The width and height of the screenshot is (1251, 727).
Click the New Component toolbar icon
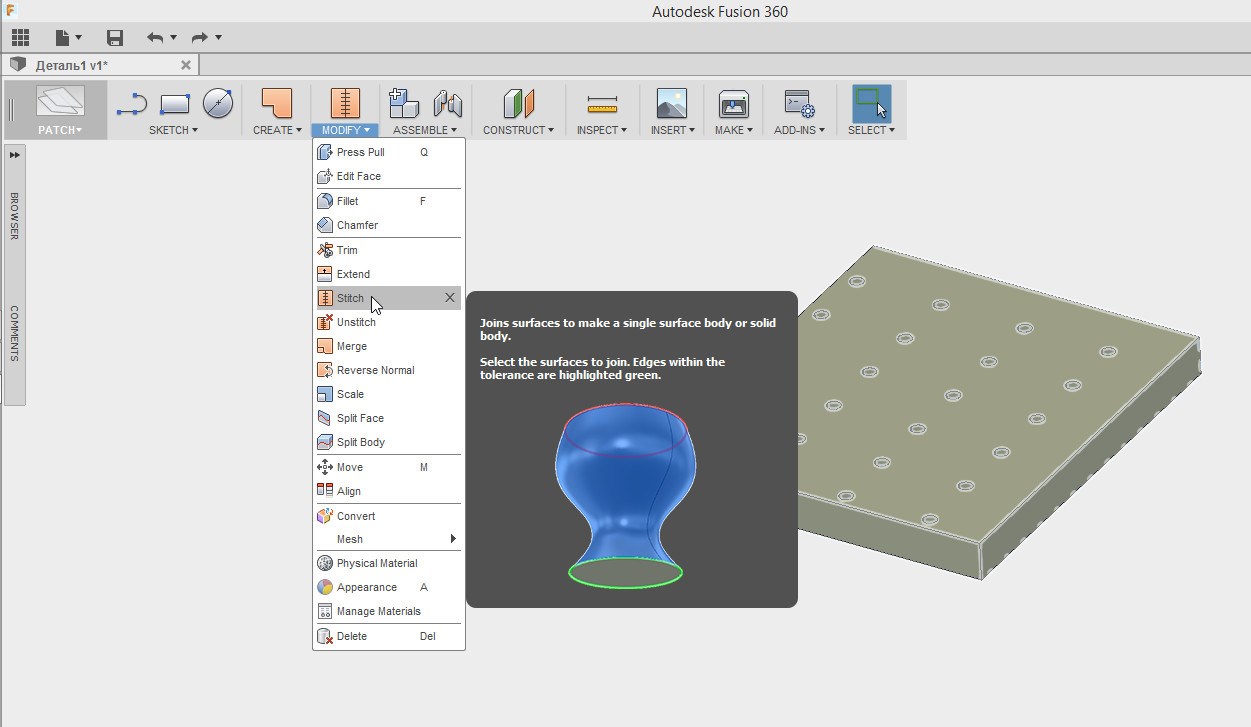tap(404, 103)
